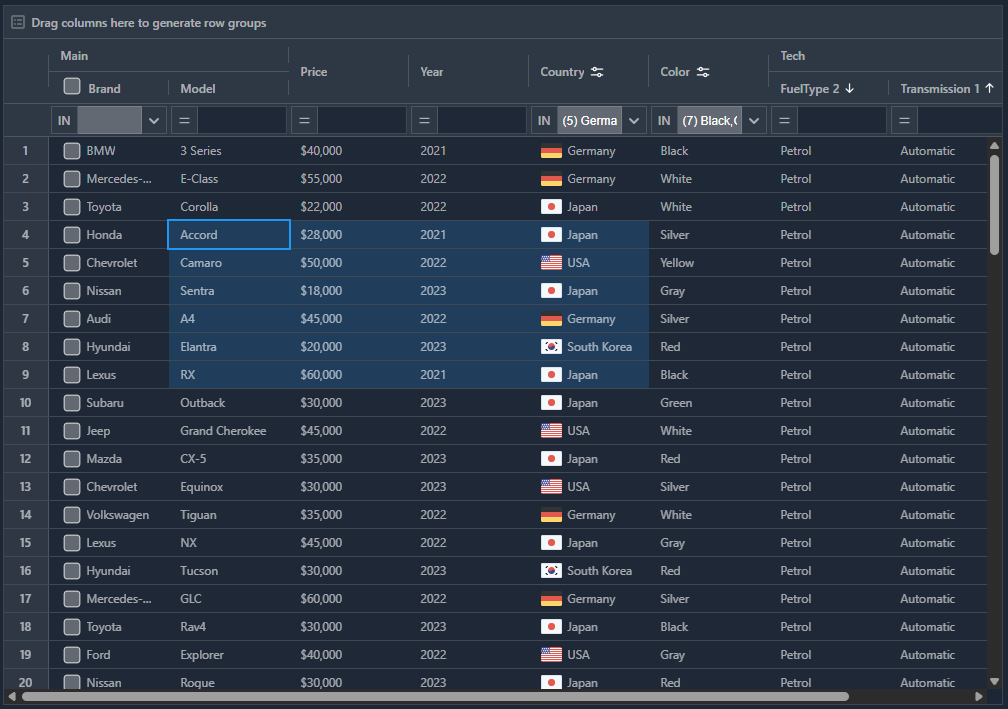Click the equals operator for Transmission filter
The image size is (1008, 709).
[904, 120]
